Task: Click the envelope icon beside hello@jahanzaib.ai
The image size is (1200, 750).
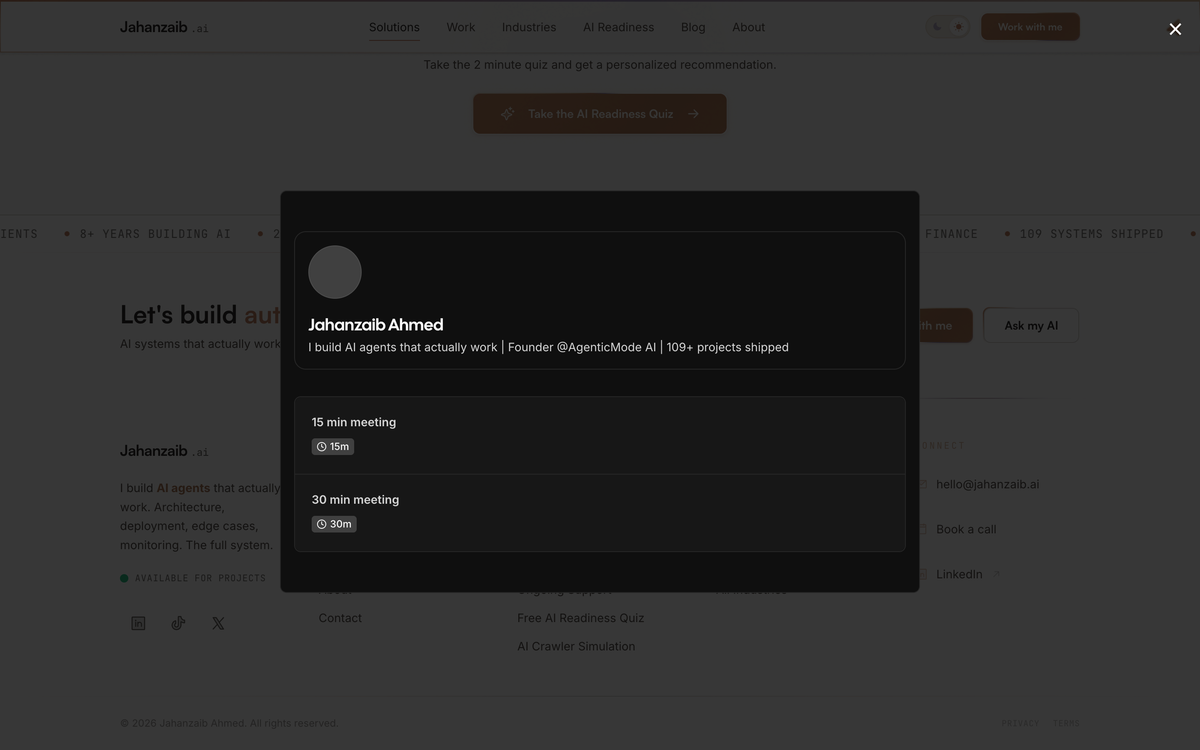Action: point(923,483)
